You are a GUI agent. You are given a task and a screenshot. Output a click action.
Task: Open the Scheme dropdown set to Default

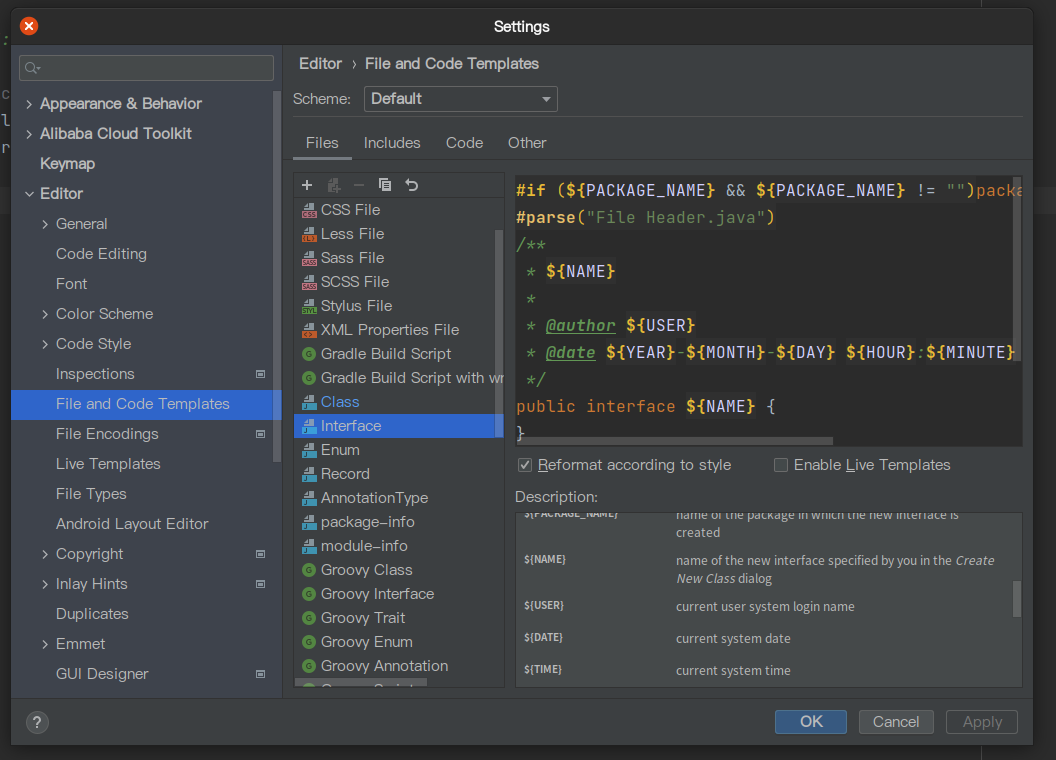coord(461,99)
